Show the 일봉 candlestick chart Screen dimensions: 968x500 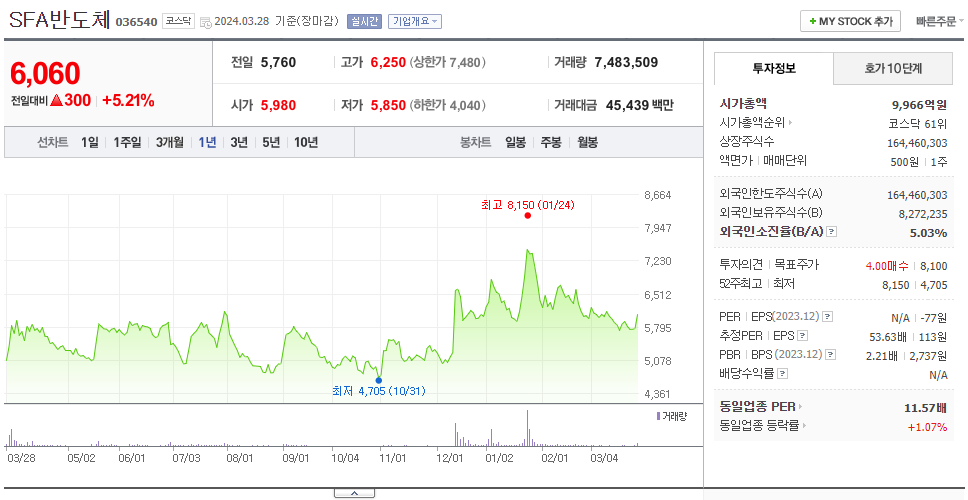(x=515, y=143)
